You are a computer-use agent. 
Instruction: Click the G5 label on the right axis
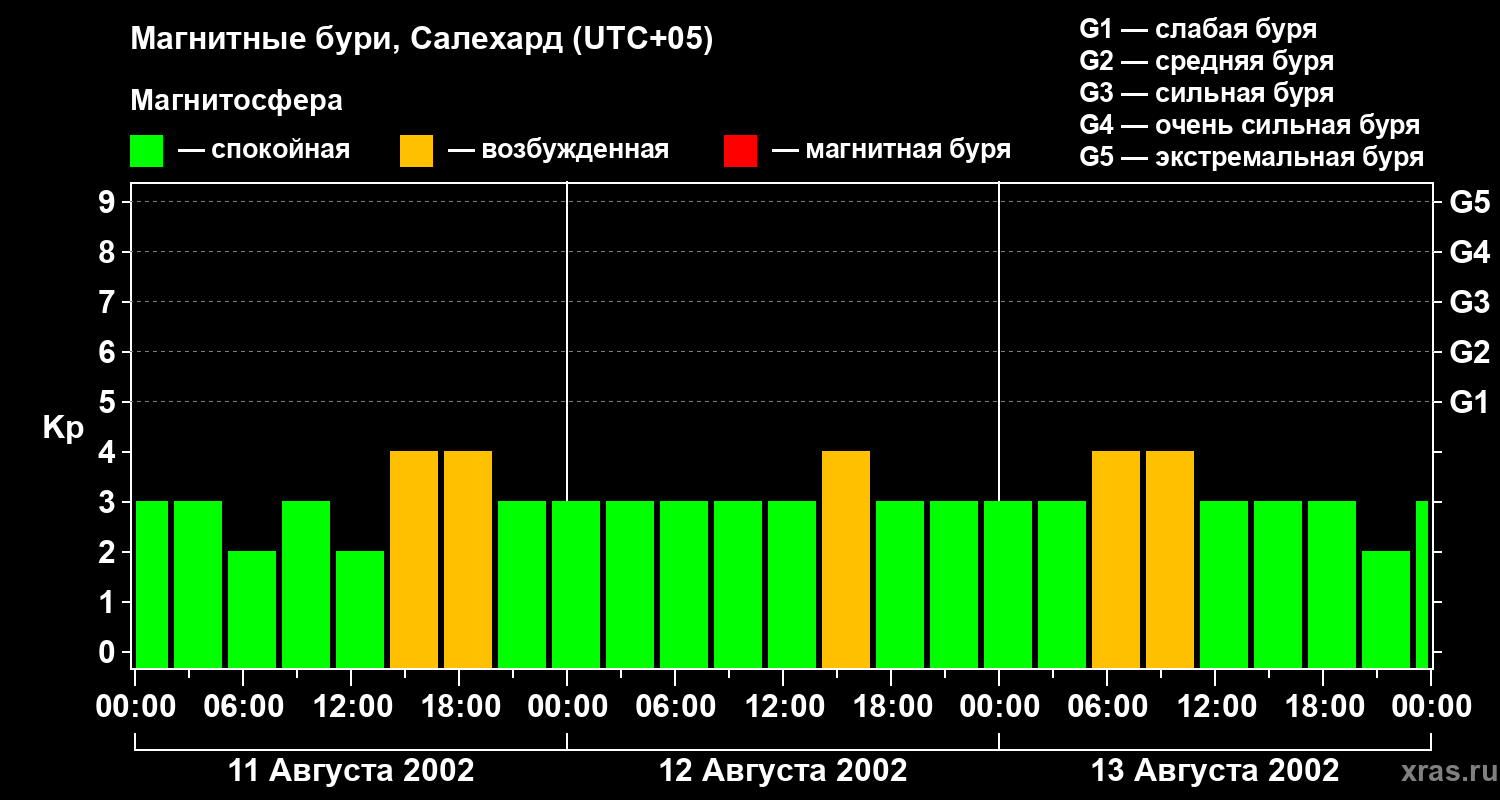click(x=1470, y=203)
